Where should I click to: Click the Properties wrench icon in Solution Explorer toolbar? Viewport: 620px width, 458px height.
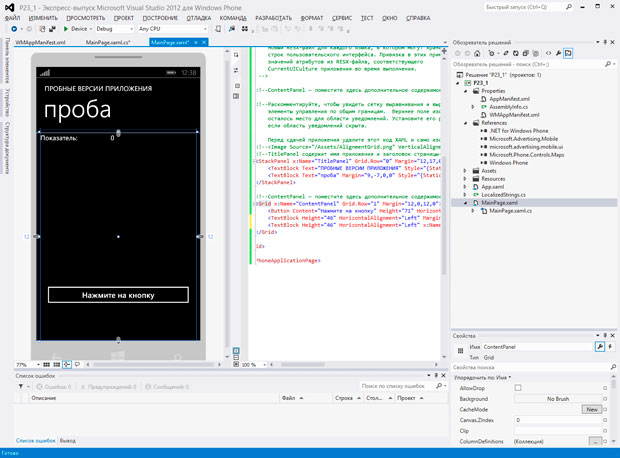click(558, 53)
